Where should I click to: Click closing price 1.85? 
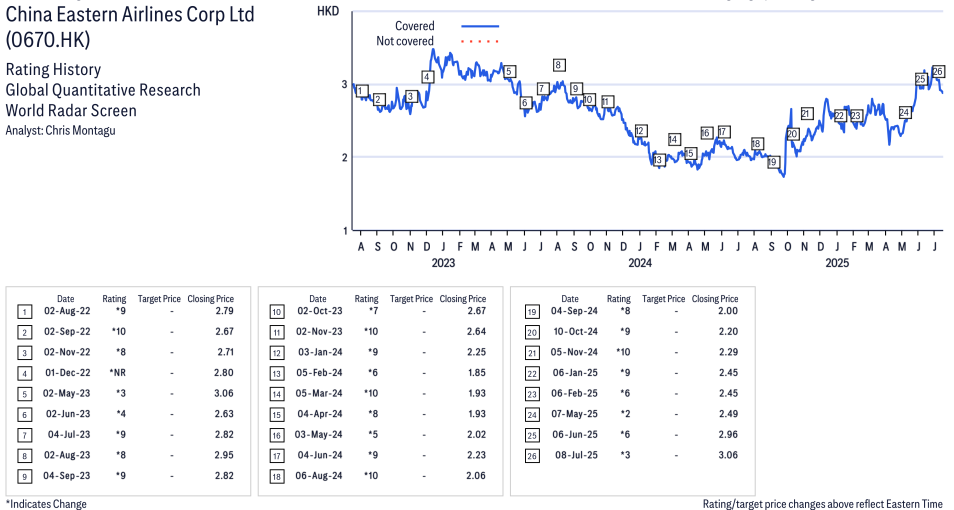coord(477,372)
